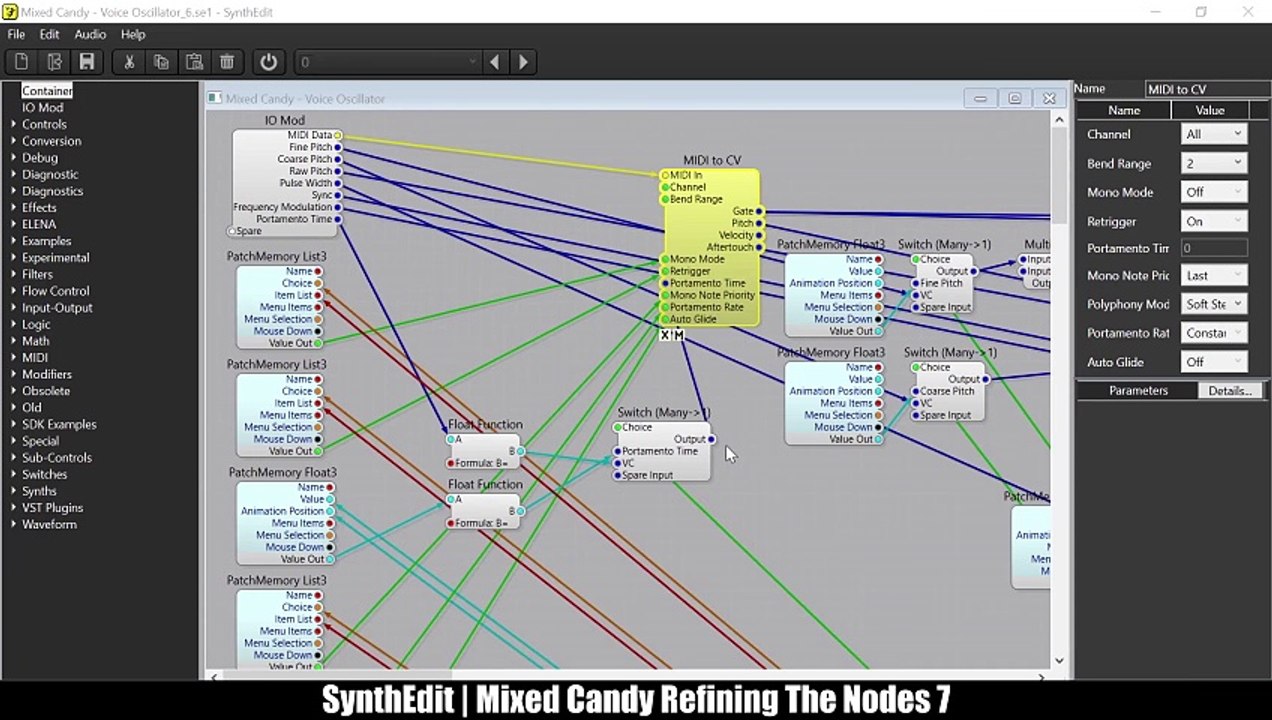The height and width of the screenshot is (720, 1272).
Task: Select the IO Mod module title on canvas
Action: tap(285, 120)
